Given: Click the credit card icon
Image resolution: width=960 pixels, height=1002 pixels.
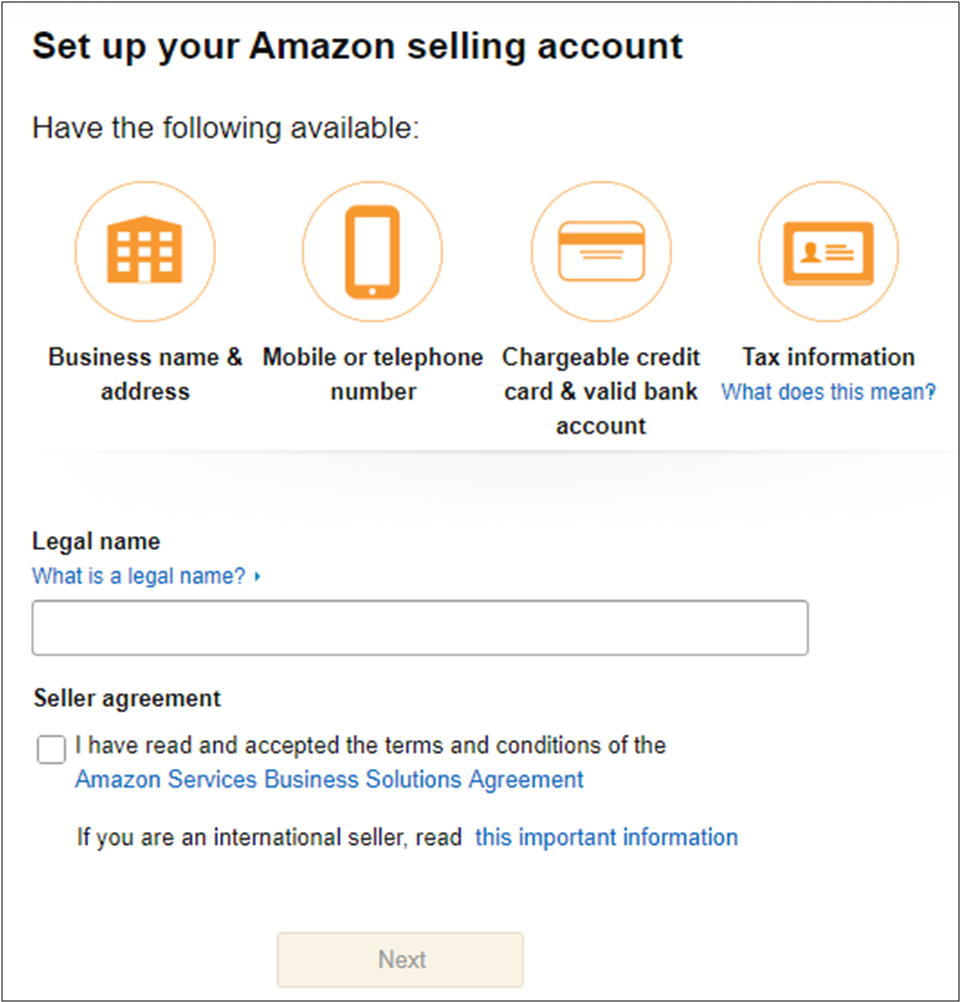Looking at the screenshot, I should click(x=601, y=250).
